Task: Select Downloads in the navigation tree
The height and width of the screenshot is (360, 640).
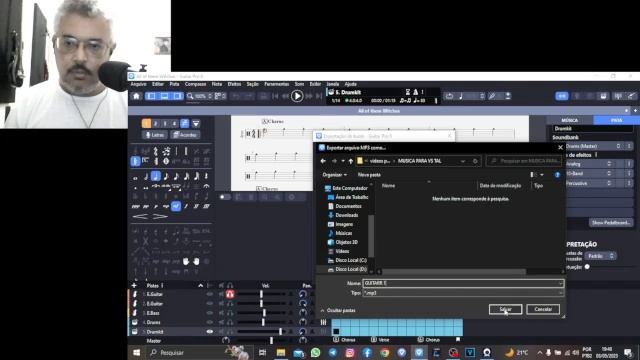Action: tap(347, 215)
